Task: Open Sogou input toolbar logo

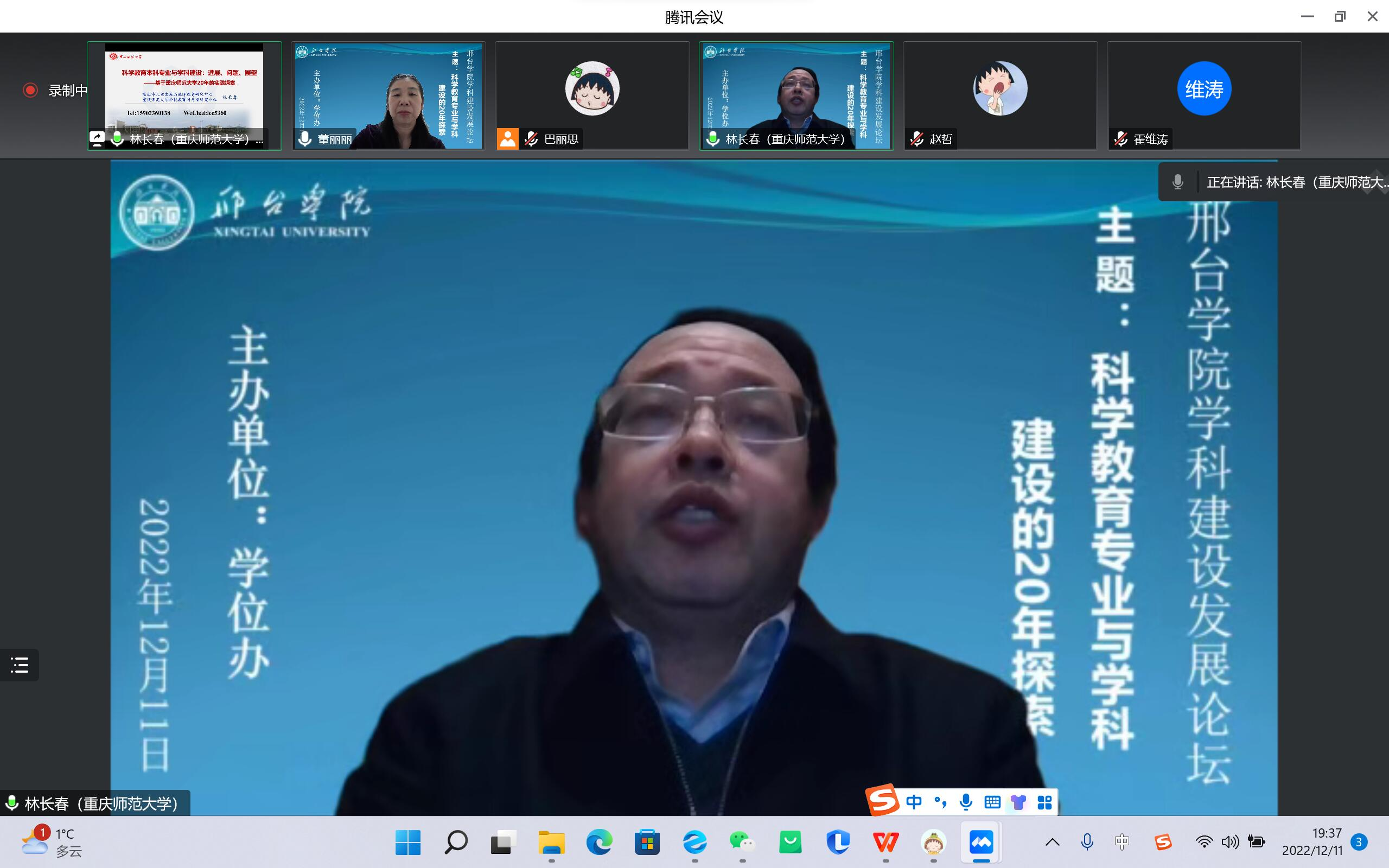Action: pyautogui.click(x=882, y=800)
